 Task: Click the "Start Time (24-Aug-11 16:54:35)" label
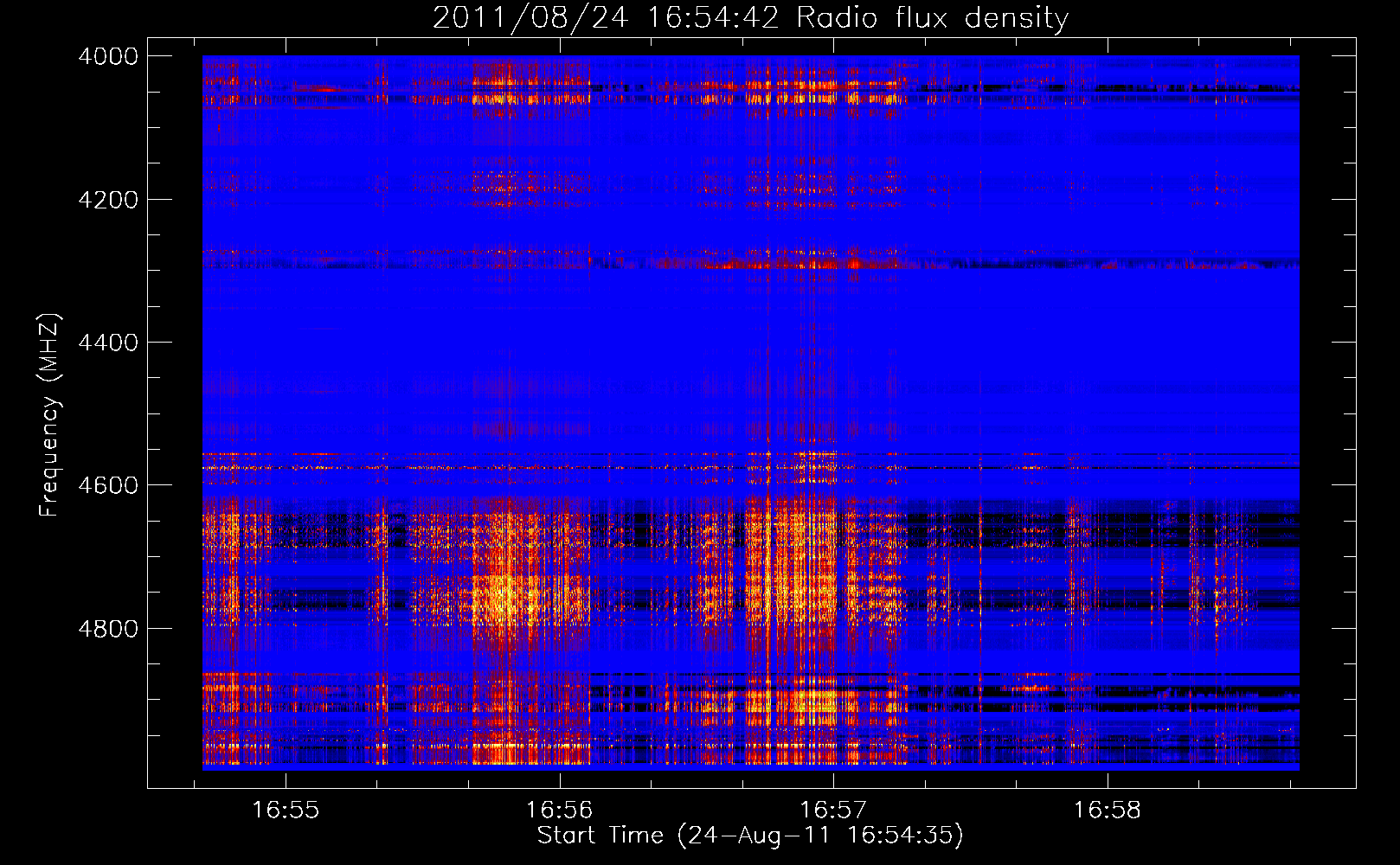750,836
